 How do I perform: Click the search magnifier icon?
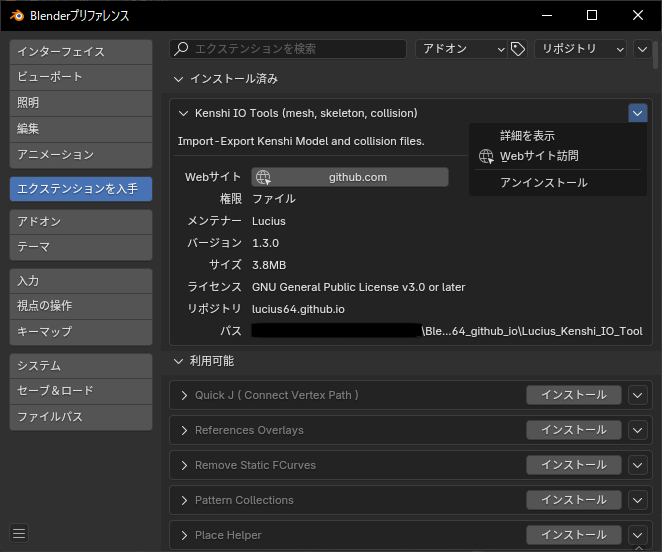click(182, 49)
